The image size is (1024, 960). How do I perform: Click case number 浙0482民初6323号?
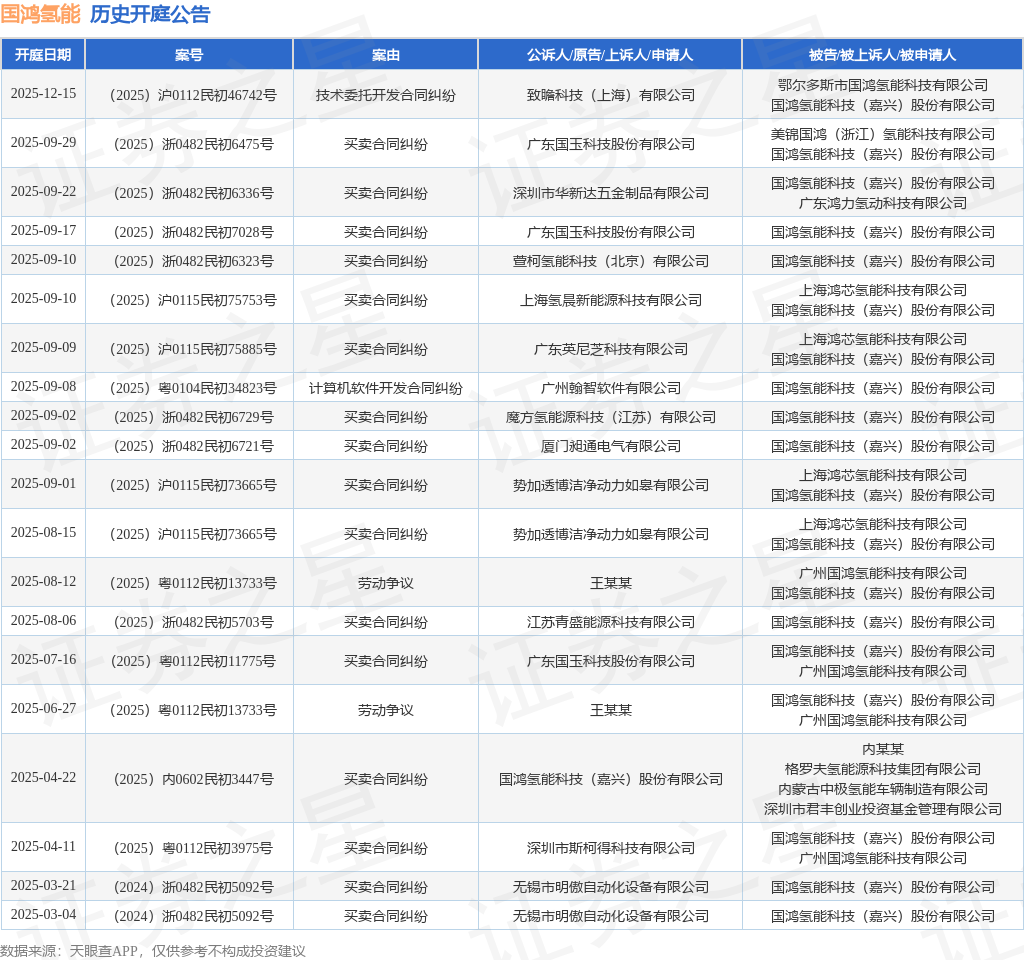pos(193,261)
